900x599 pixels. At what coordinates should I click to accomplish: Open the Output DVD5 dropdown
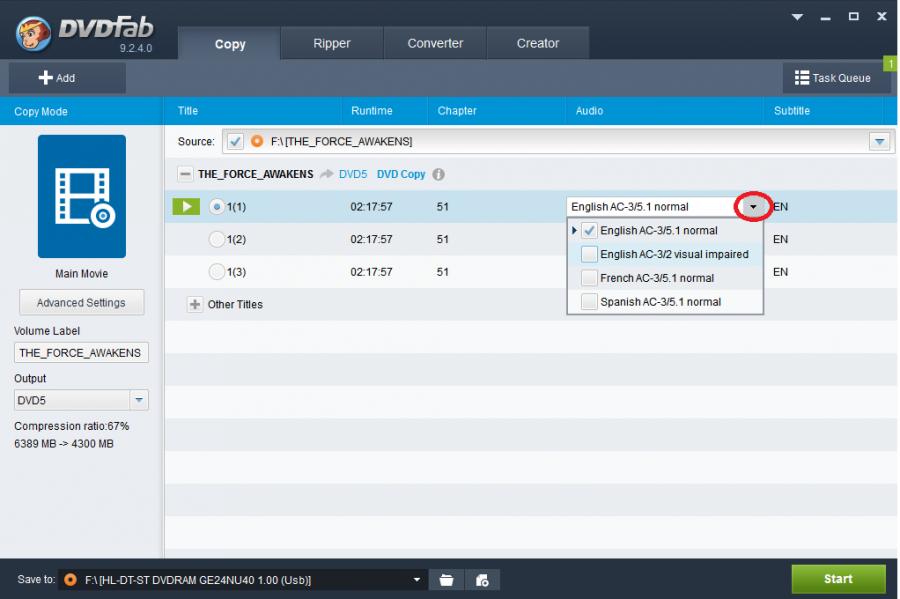[x=139, y=400]
